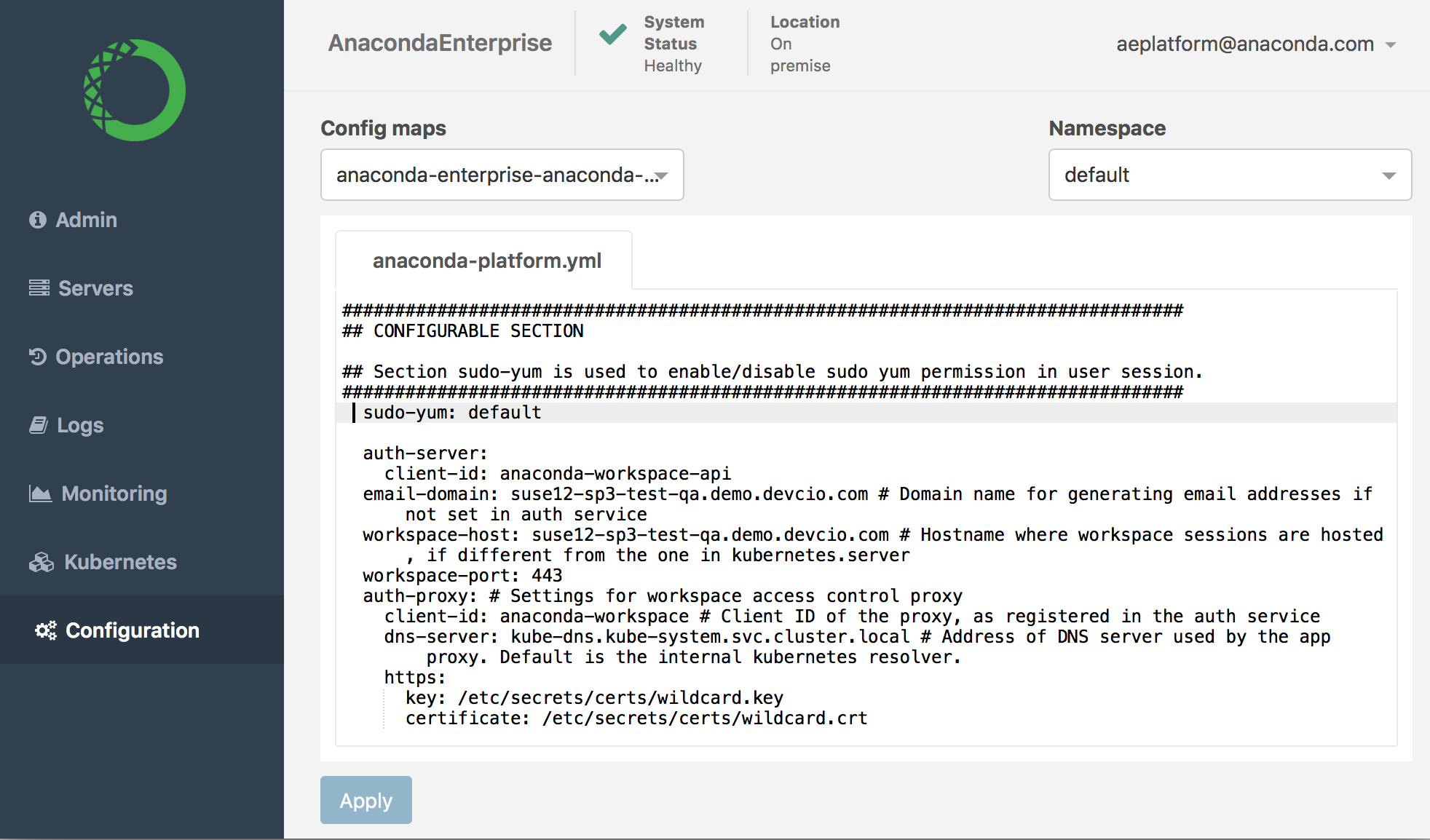
Task: Click the Operations history icon
Action: click(38, 357)
